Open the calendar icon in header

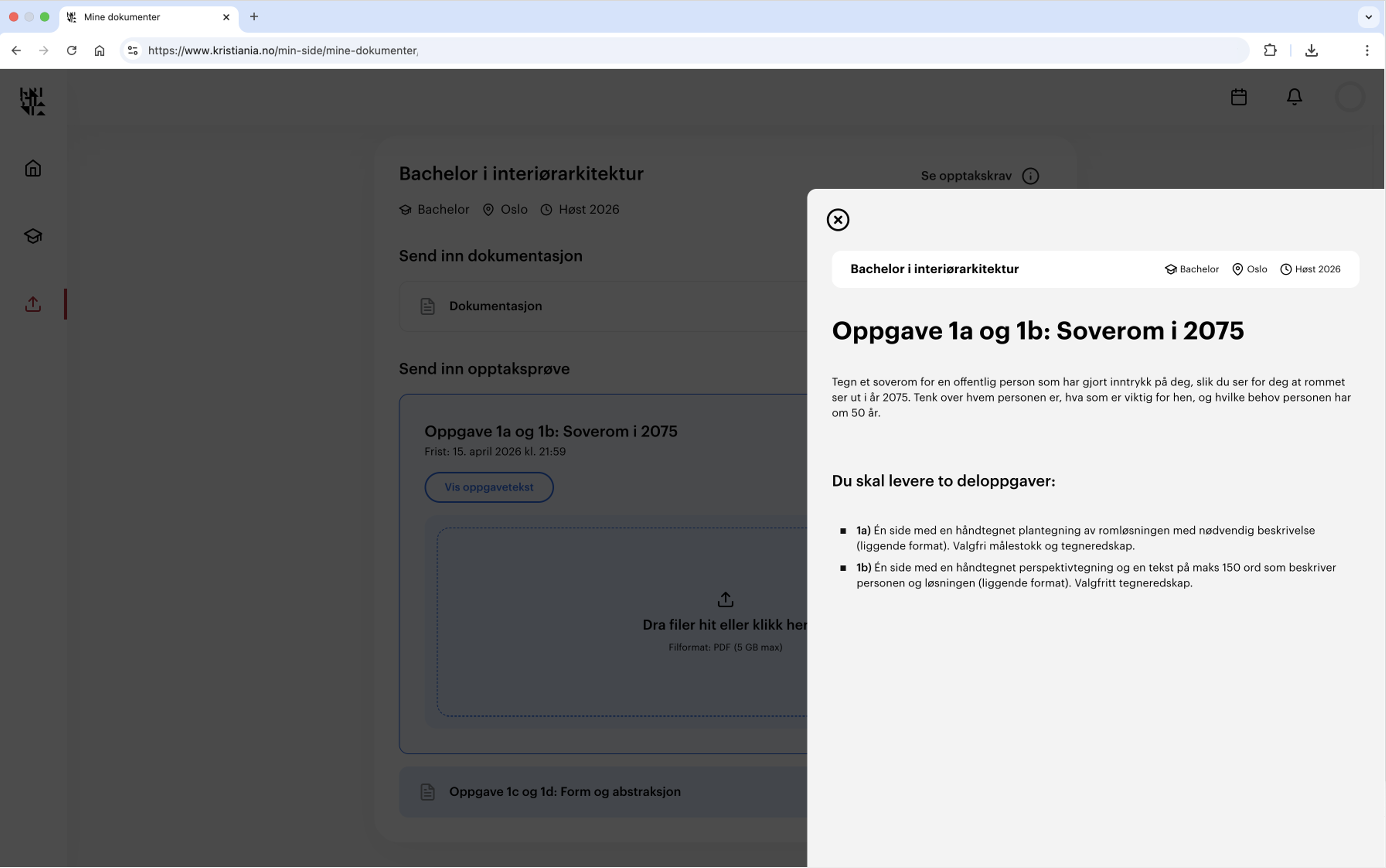(1238, 97)
